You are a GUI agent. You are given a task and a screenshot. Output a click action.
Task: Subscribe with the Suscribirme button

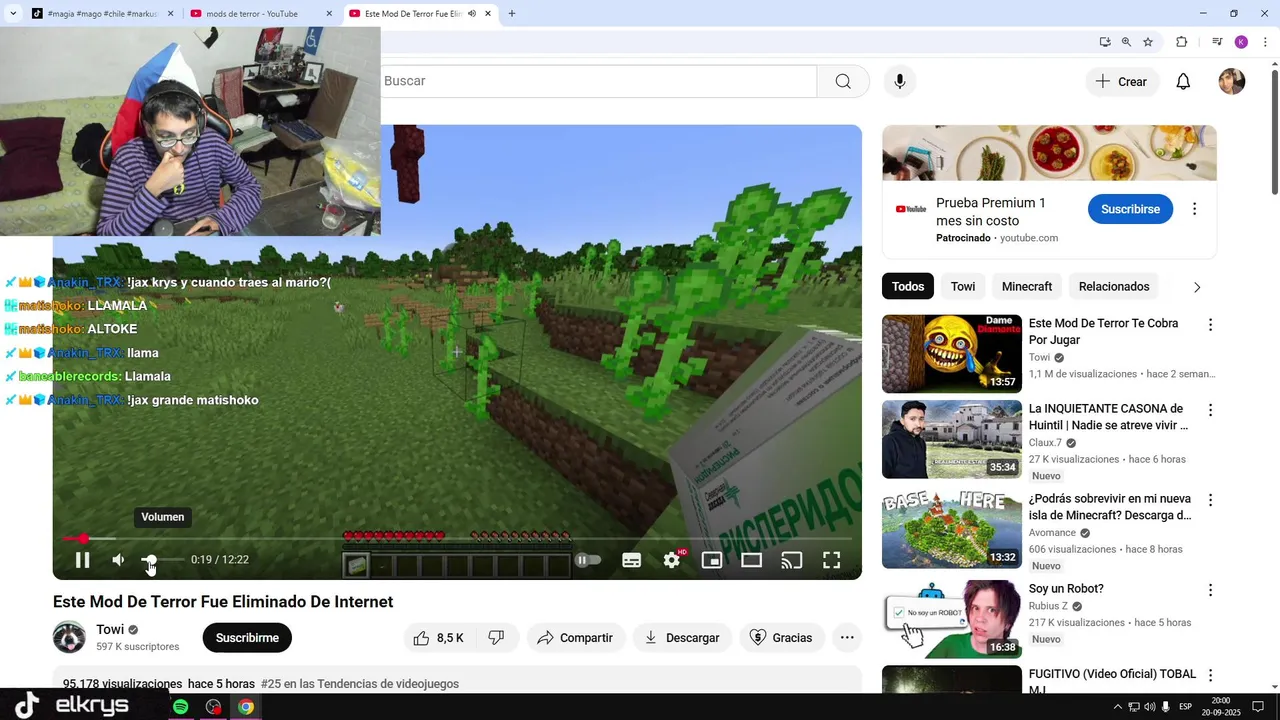[247, 638]
